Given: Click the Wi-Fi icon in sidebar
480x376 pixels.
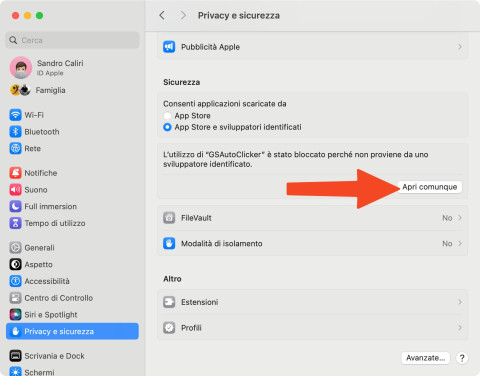Looking at the screenshot, I should pos(15,115).
